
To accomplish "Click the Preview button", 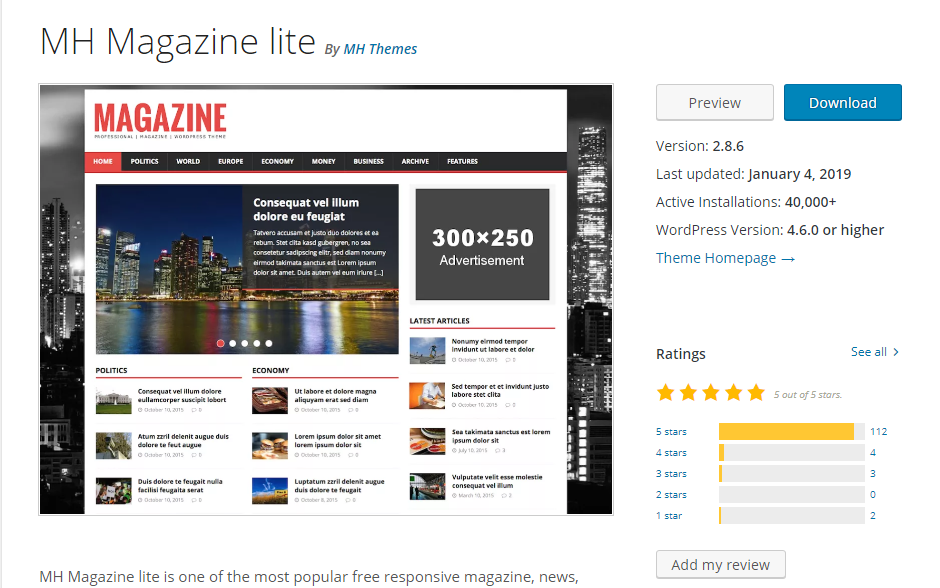I will click(715, 102).
